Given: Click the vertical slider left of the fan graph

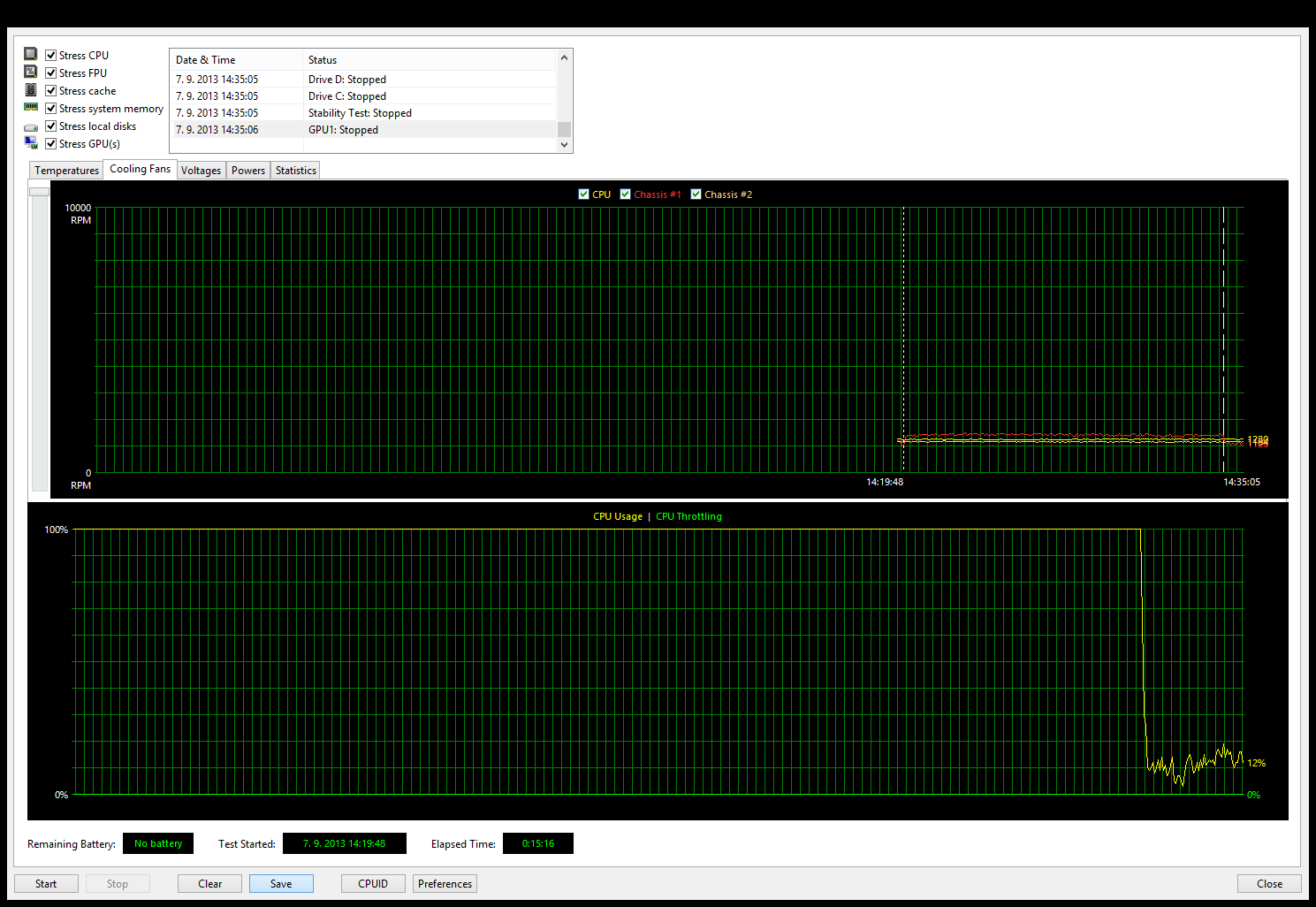Looking at the screenshot, I should pos(39,192).
